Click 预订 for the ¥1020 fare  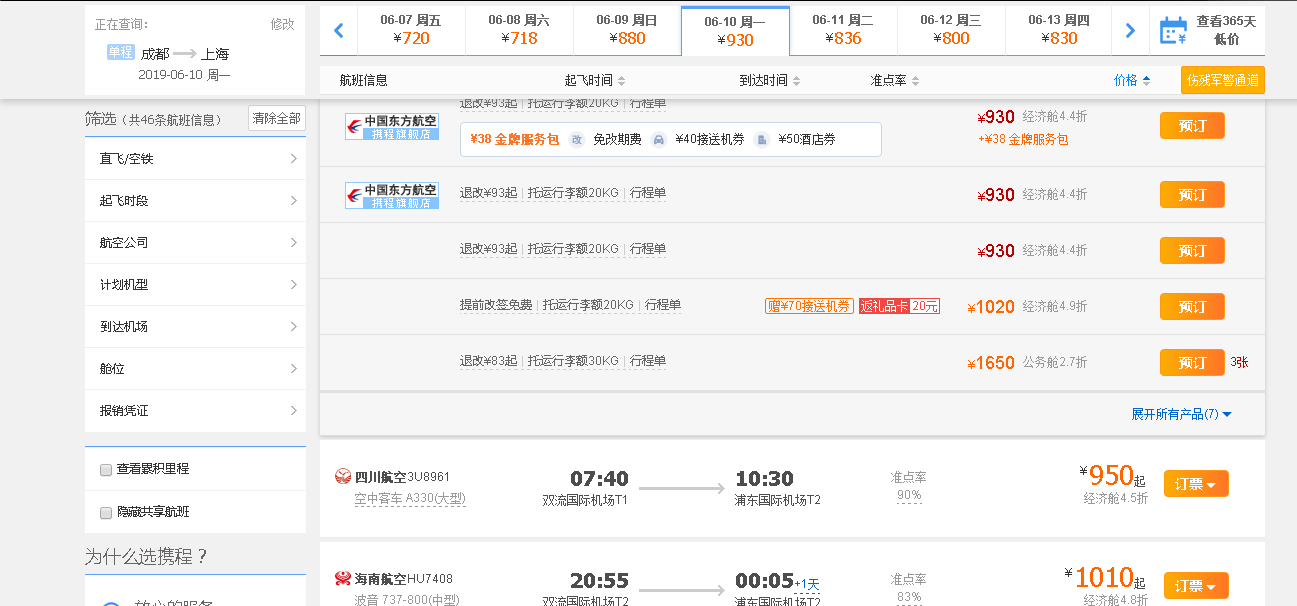(x=1192, y=307)
